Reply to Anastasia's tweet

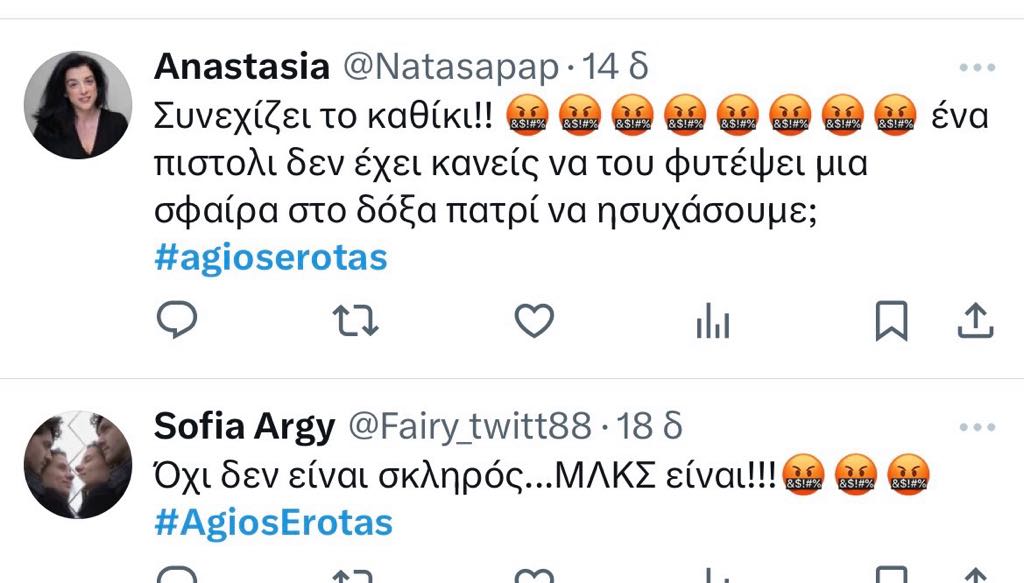tap(176, 320)
